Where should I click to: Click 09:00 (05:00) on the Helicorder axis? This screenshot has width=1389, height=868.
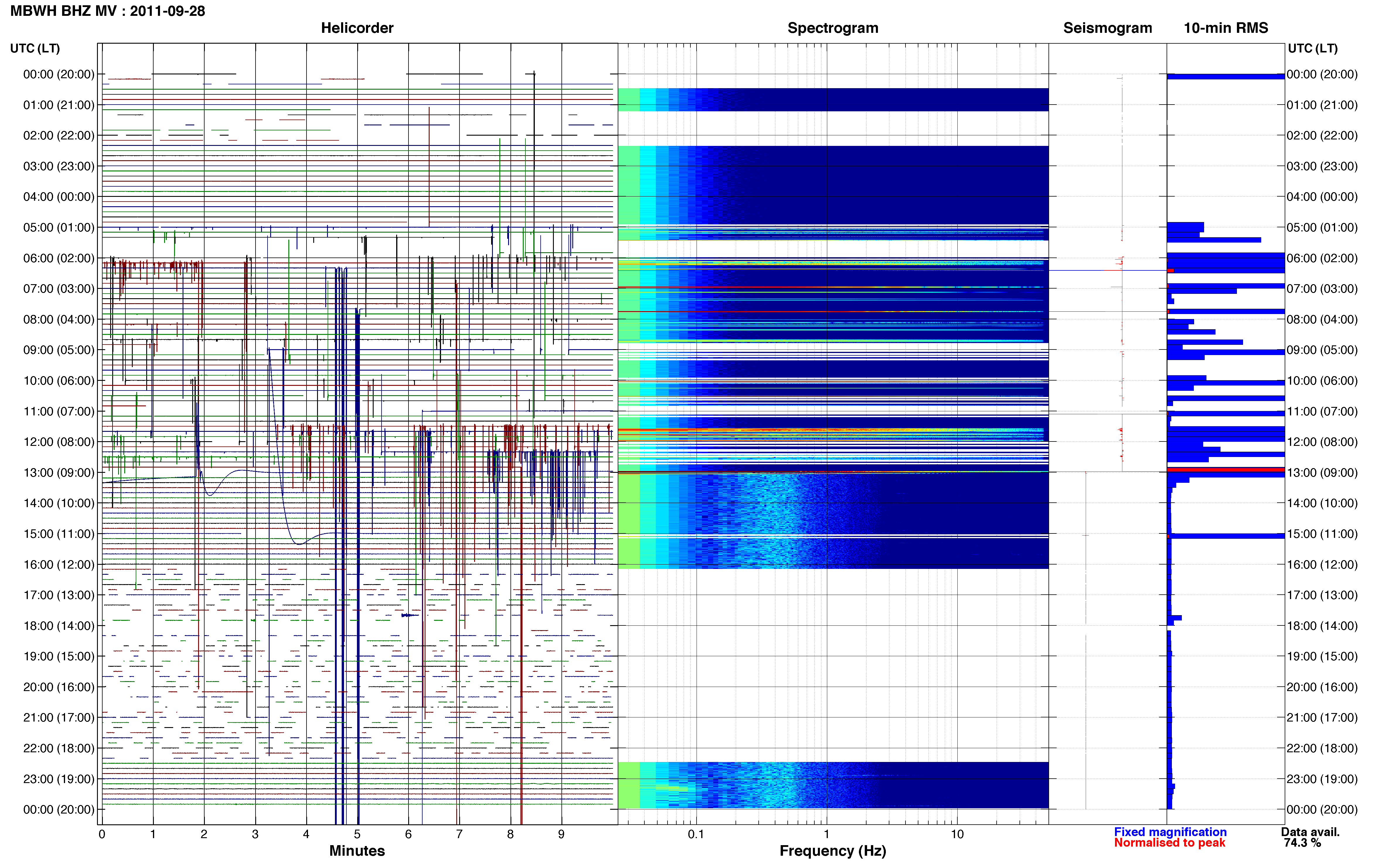[x=59, y=350]
